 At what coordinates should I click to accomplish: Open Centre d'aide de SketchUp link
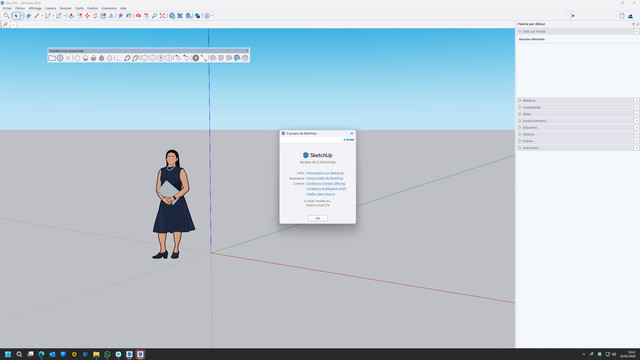click(x=324, y=178)
